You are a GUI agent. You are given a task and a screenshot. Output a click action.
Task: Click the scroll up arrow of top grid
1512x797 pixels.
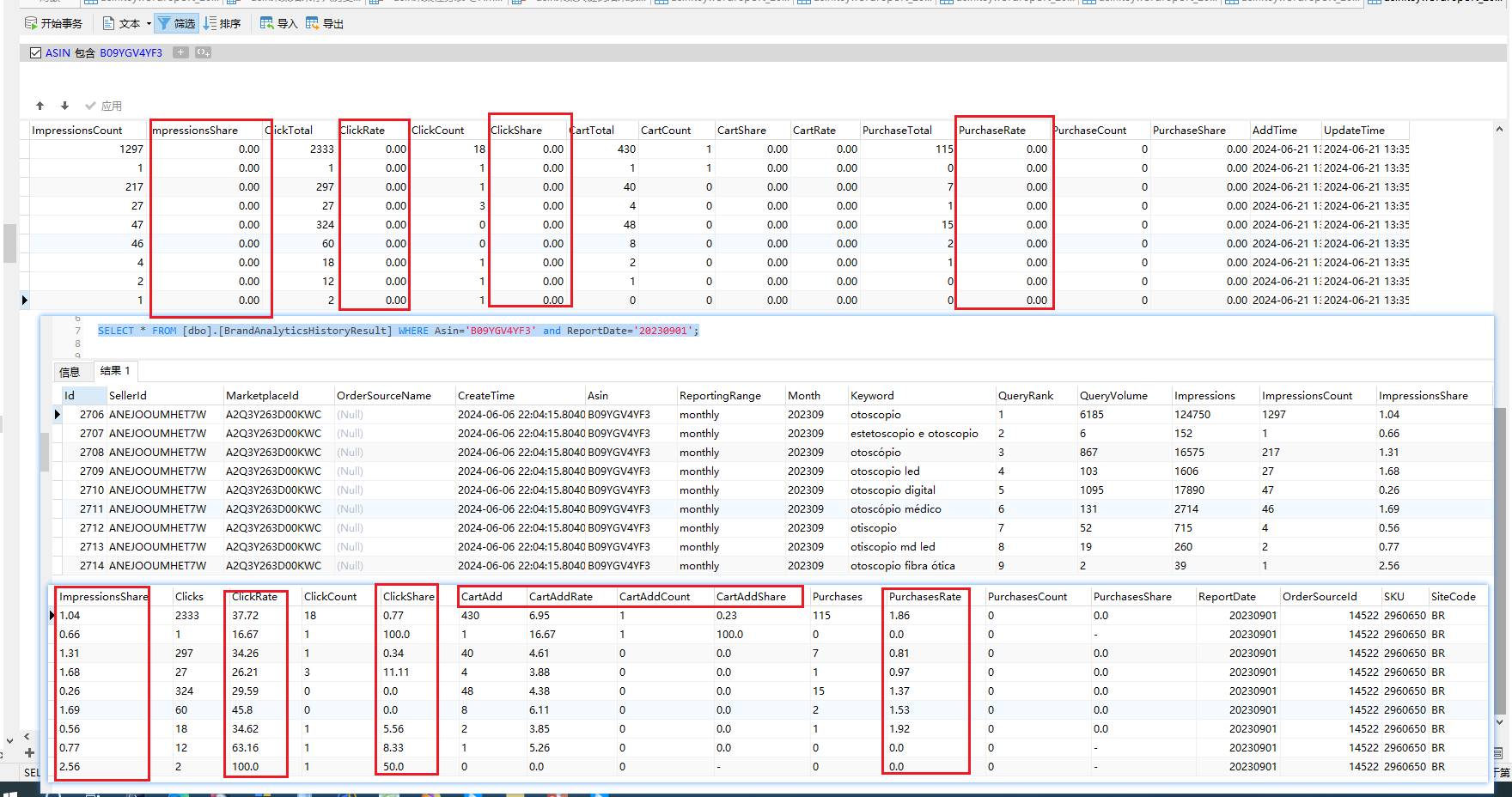point(1499,130)
